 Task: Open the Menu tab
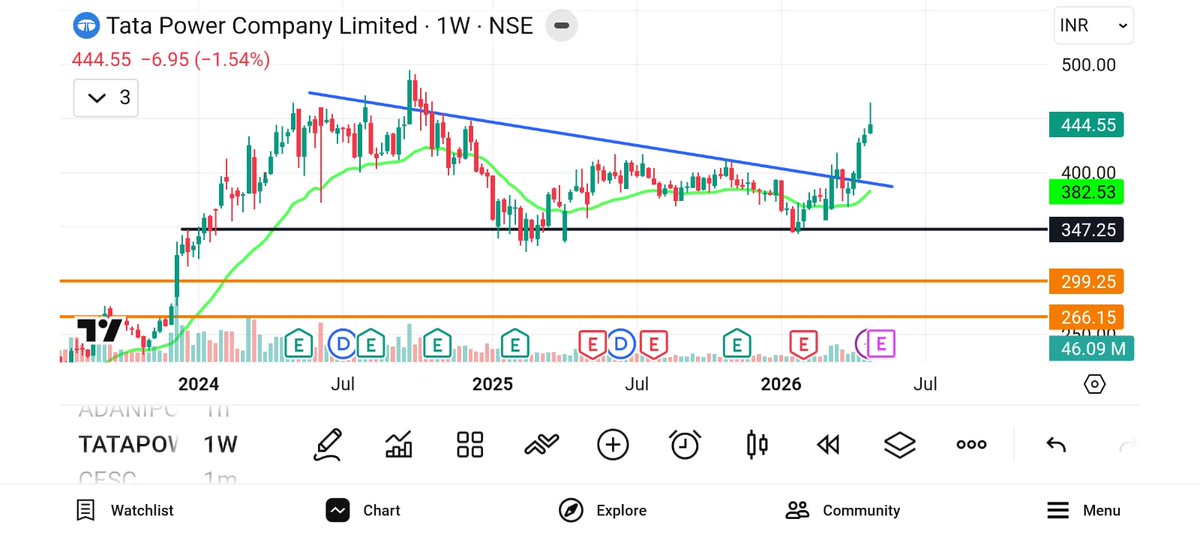point(1084,510)
